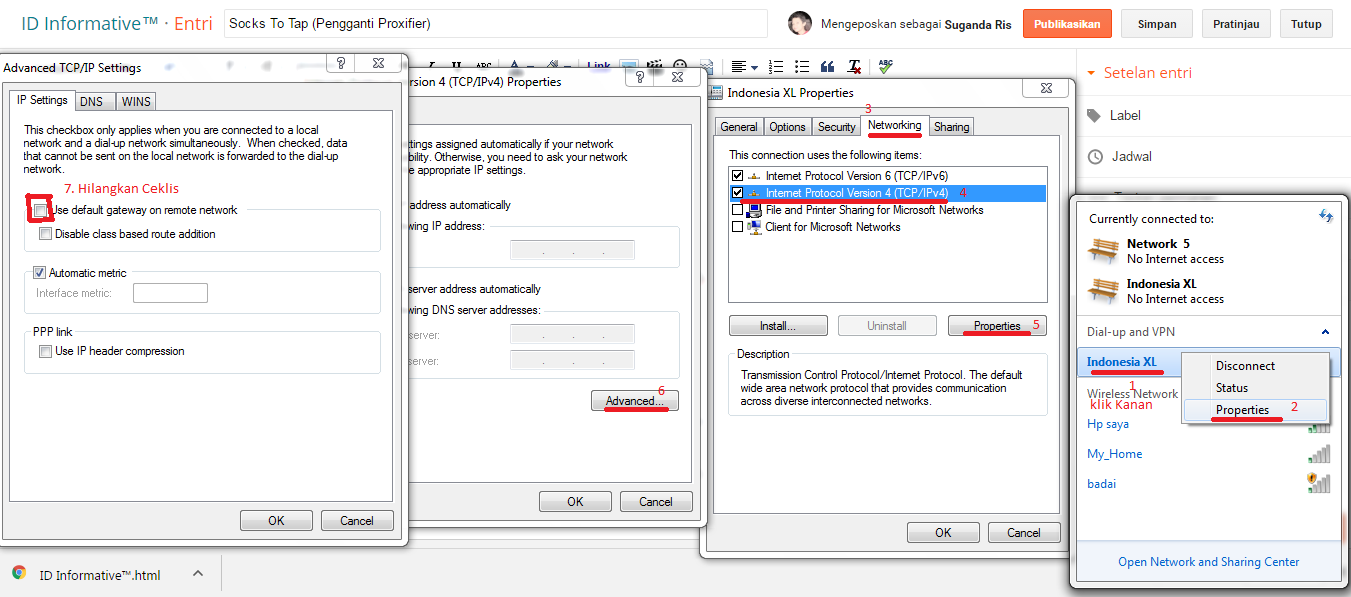
Task: Insert a block quote from editor toolbar
Action: pyautogui.click(x=828, y=67)
